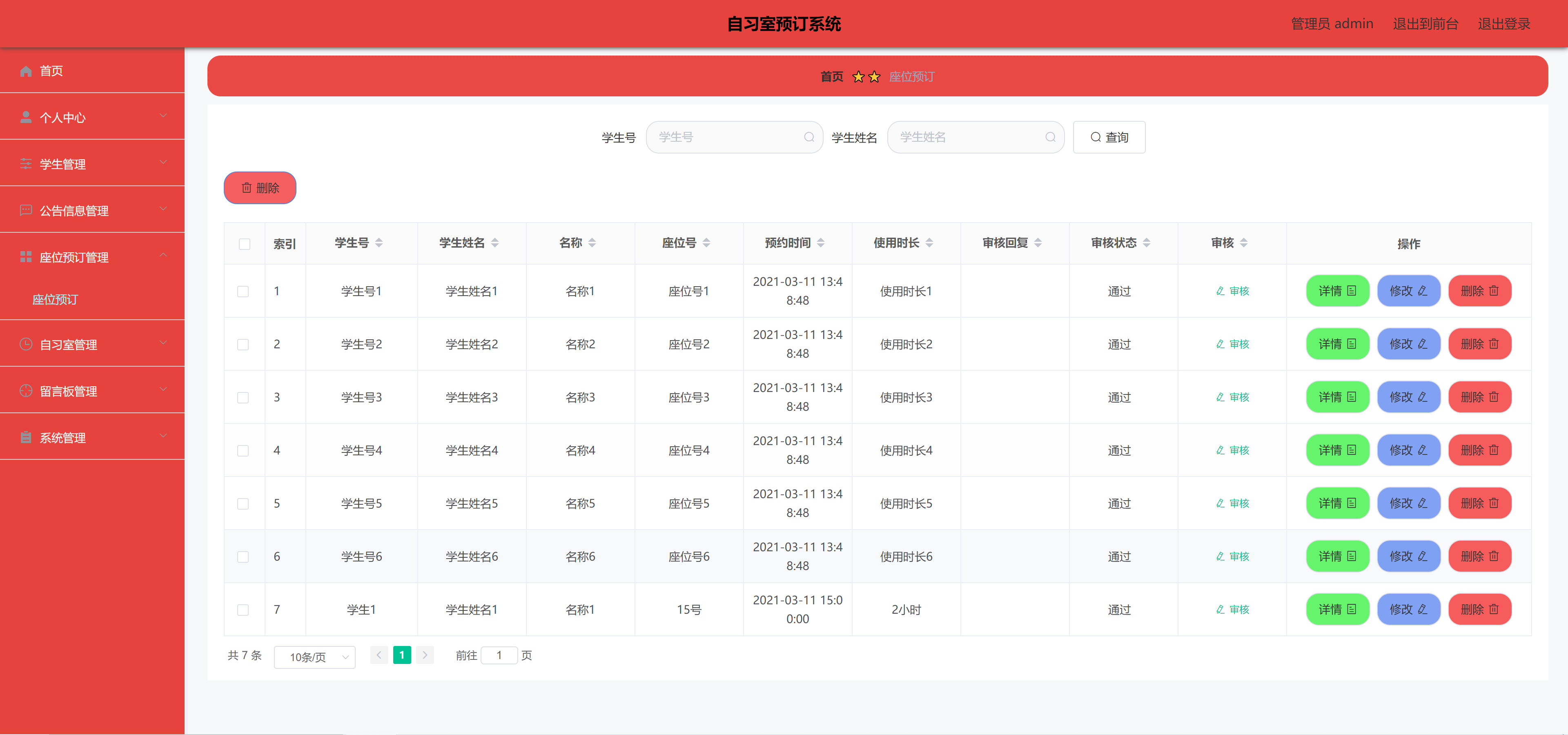The image size is (1568, 735).
Task: Open the 10条/页 page size dropdown
Action: pyautogui.click(x=315, y=657)
